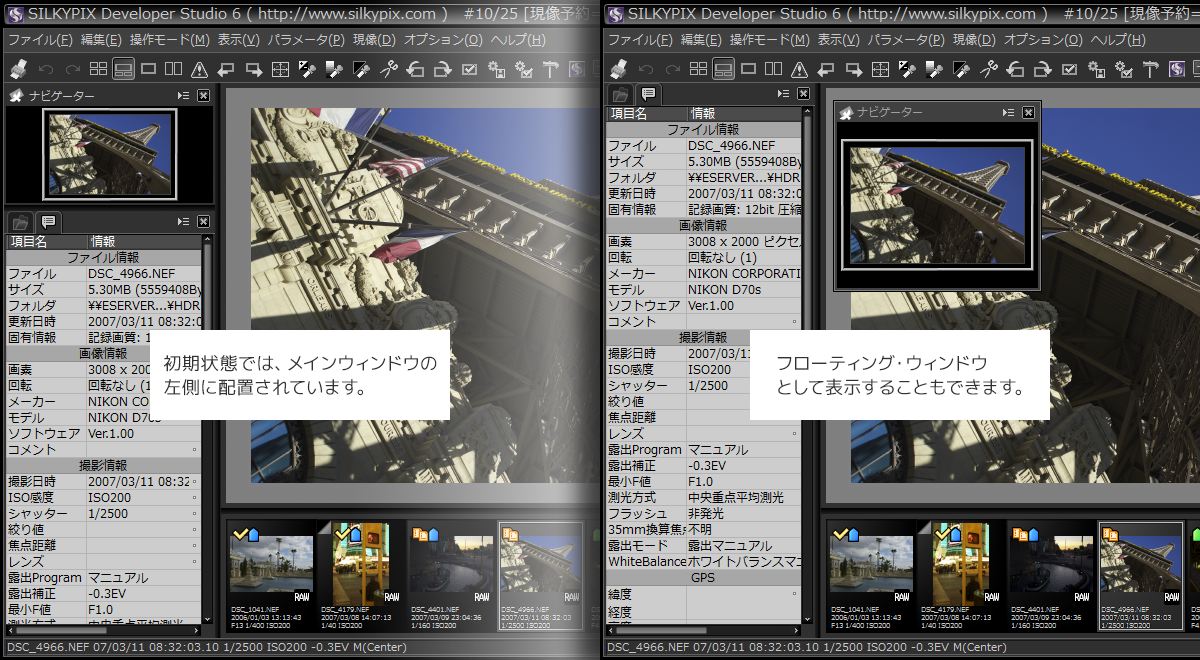Click the scissors trimming tool in left window
1200x660 pixels.
pos(389,69)
